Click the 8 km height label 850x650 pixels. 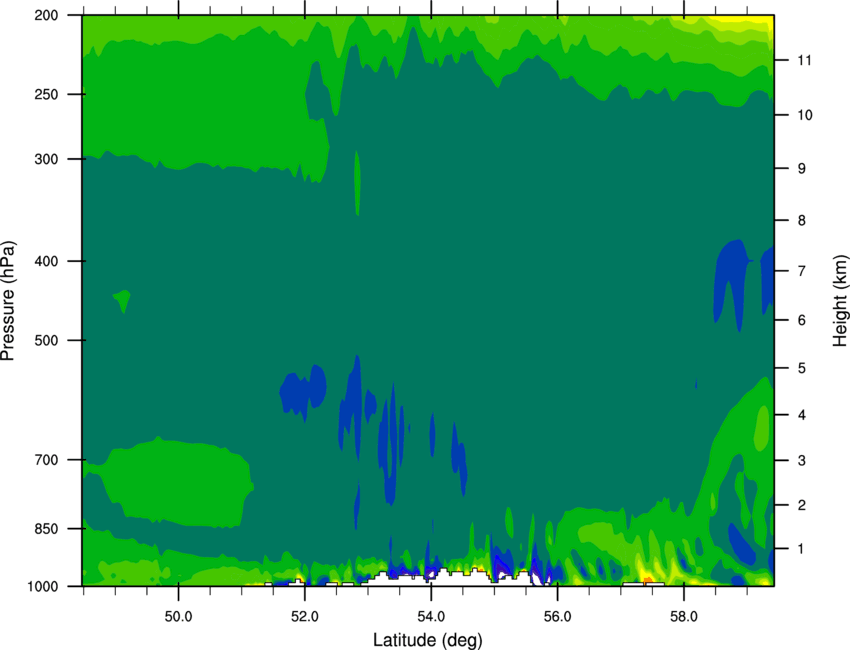point(802,221)
